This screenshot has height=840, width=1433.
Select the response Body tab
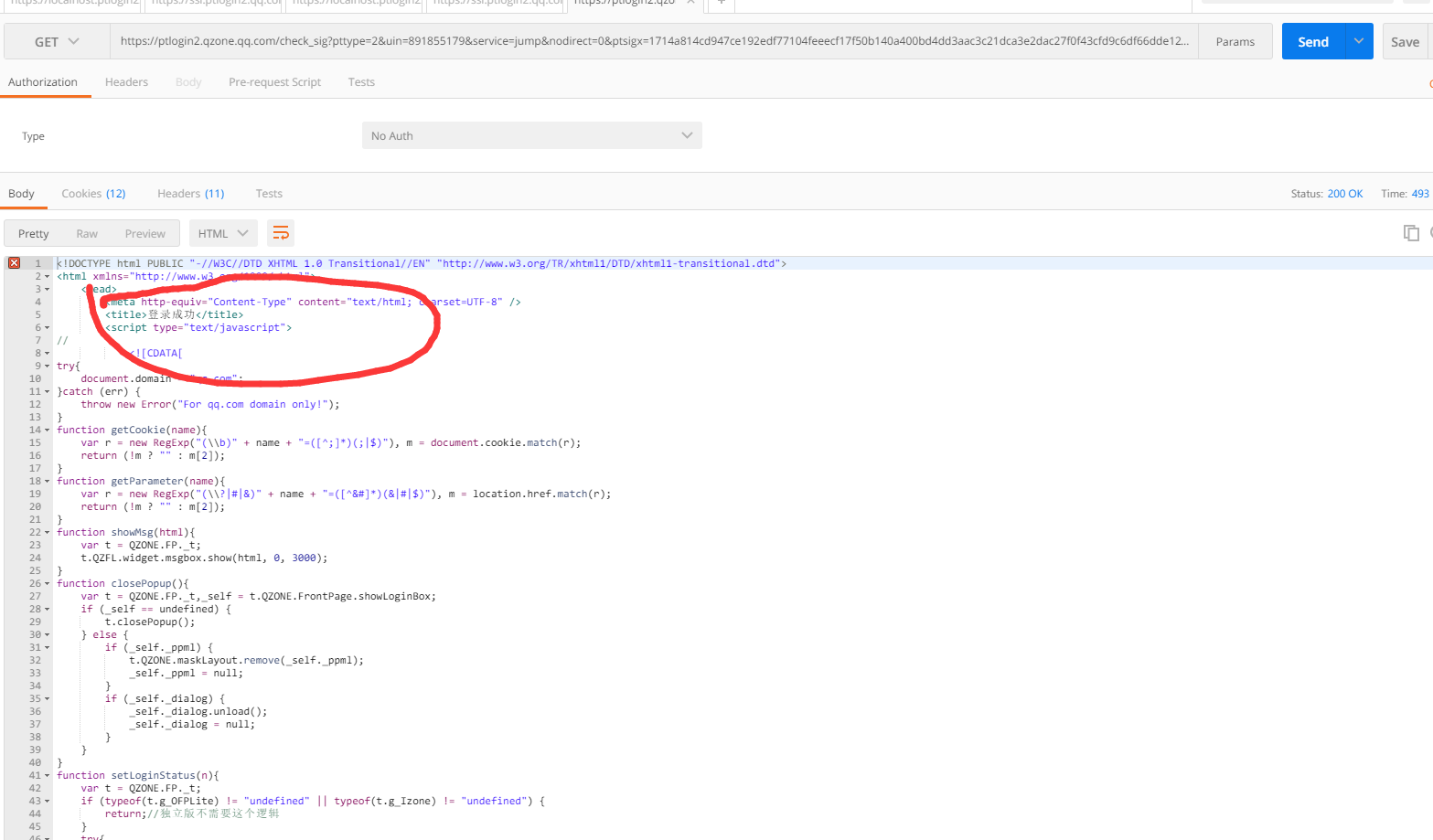21,194
